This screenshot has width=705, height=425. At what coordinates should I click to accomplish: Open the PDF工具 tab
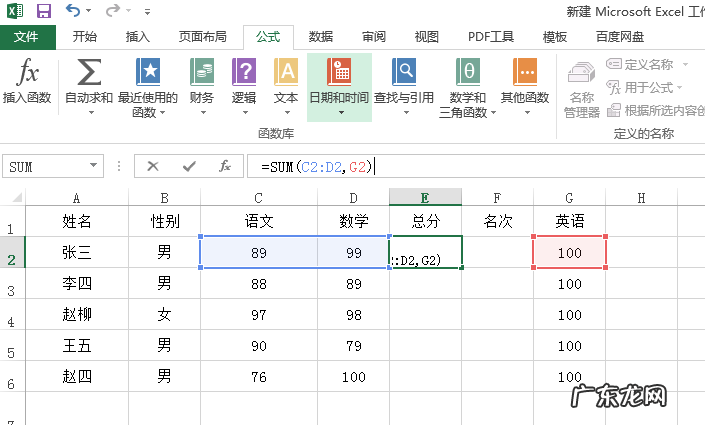click(491, 37)
